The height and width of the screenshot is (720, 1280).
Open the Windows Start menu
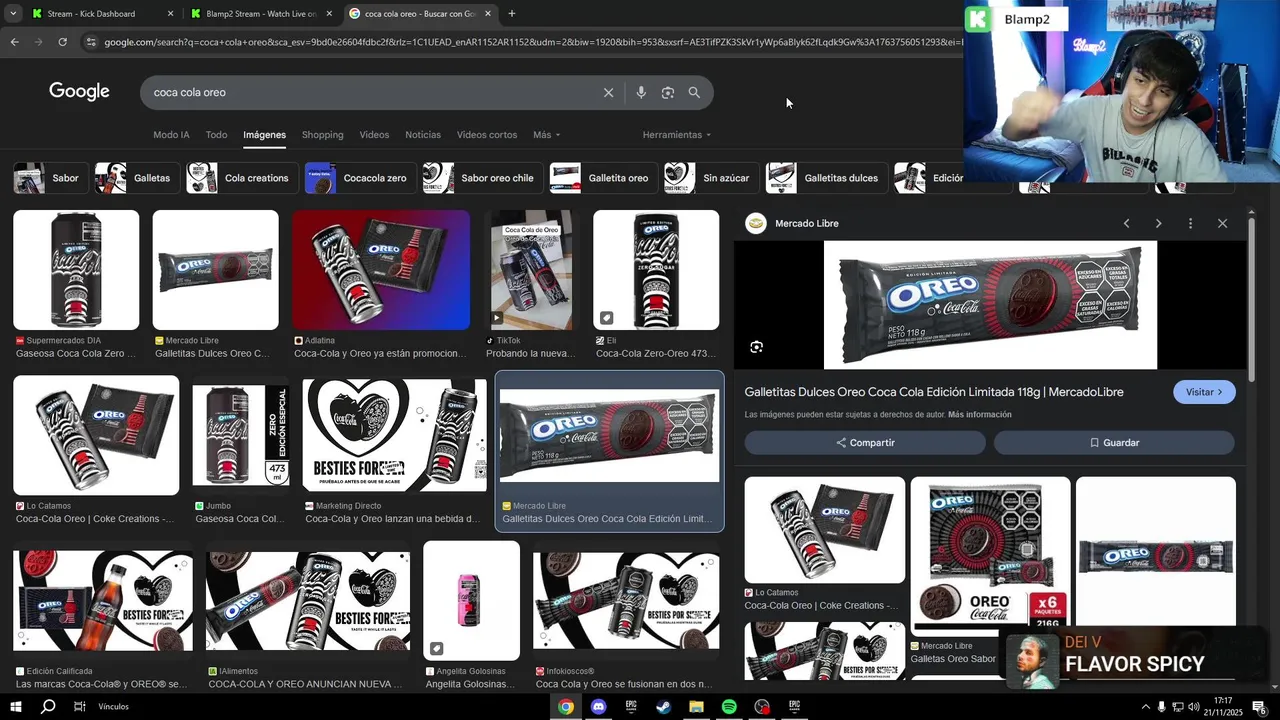(x=15, y=707)
